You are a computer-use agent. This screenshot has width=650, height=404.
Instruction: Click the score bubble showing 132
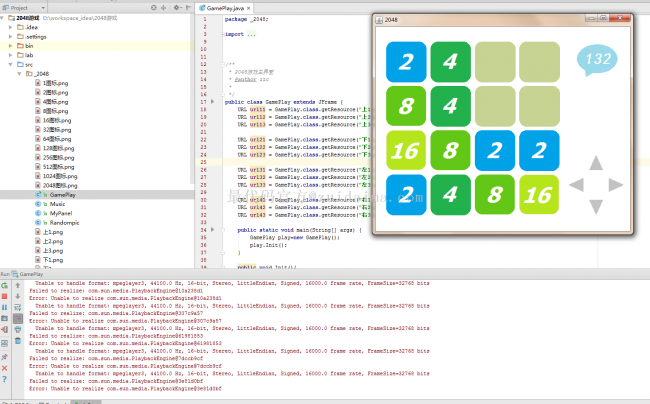[598, 60]
